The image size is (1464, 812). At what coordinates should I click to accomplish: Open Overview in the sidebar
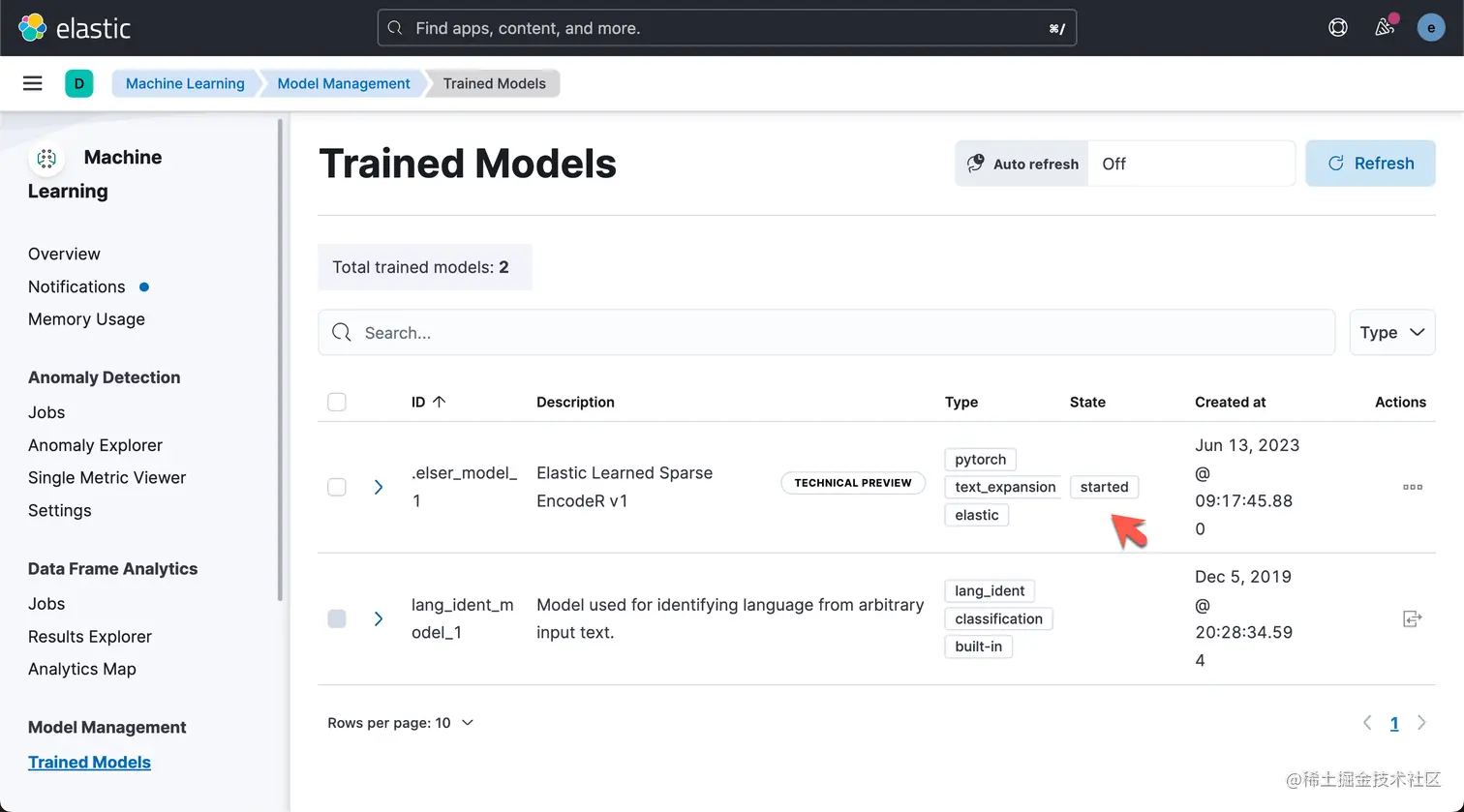pos(64,254)
